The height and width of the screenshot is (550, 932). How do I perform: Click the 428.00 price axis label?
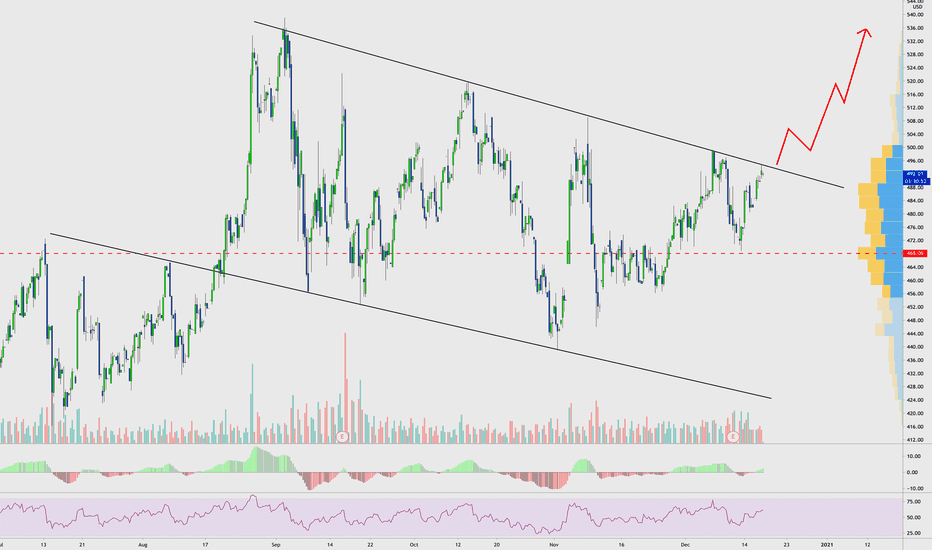[915, 386]
